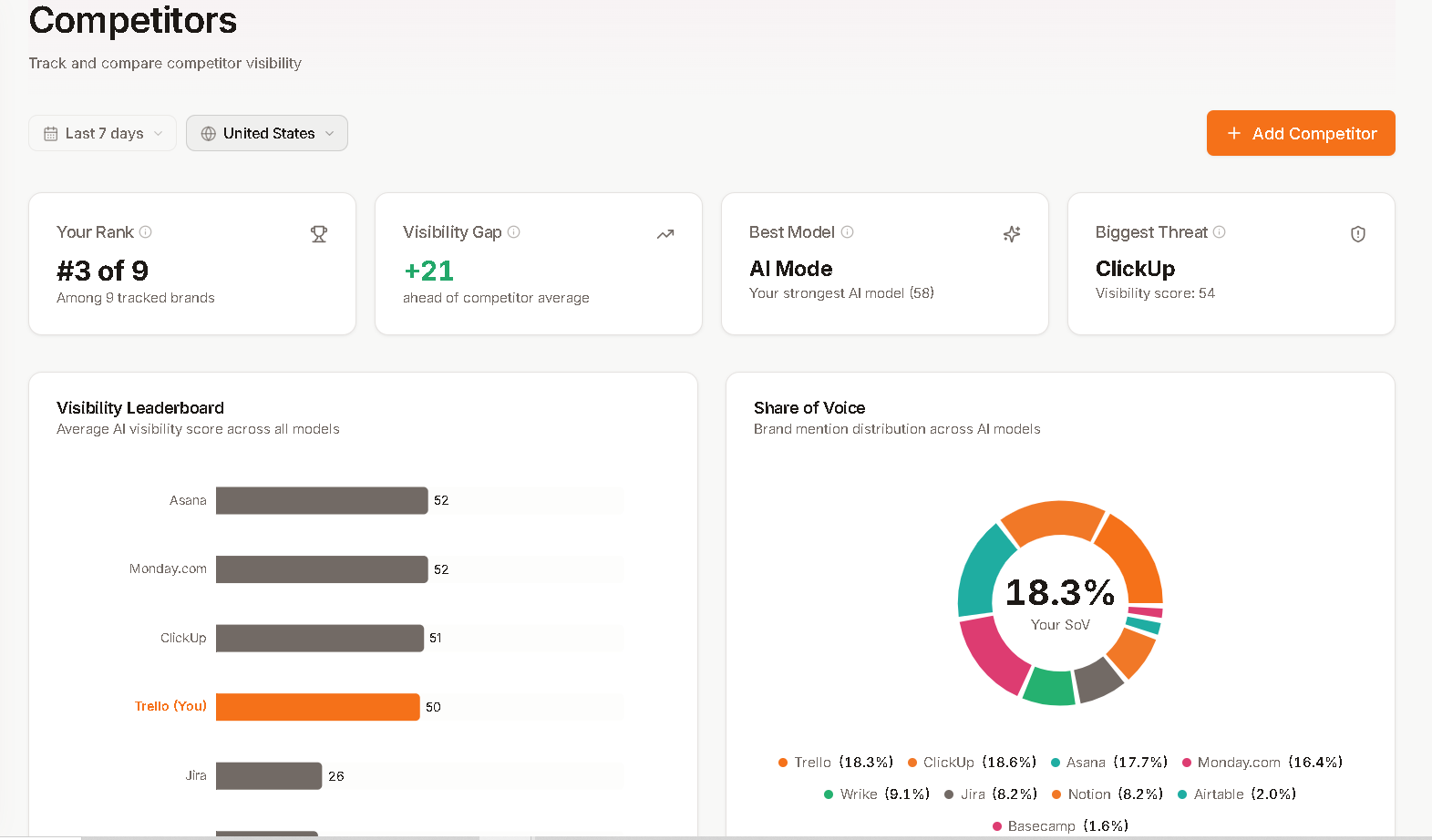
Task: Click "ahead of competitor average" text
Action: [496, 298]
